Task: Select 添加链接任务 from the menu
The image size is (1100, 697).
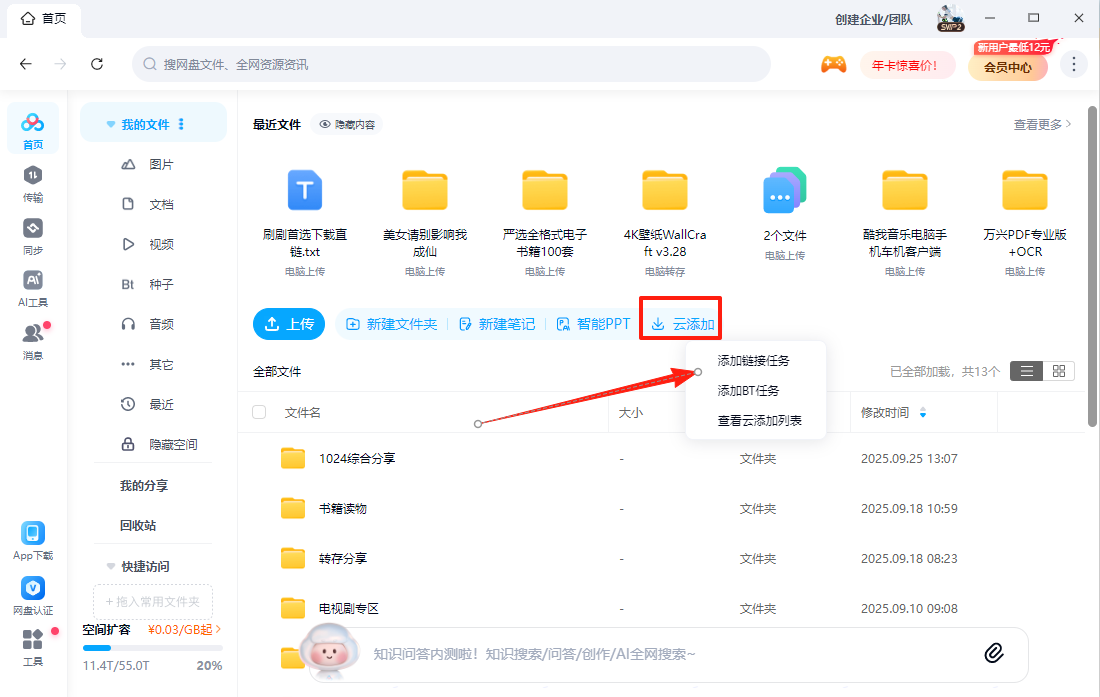Action: point(753,361)
